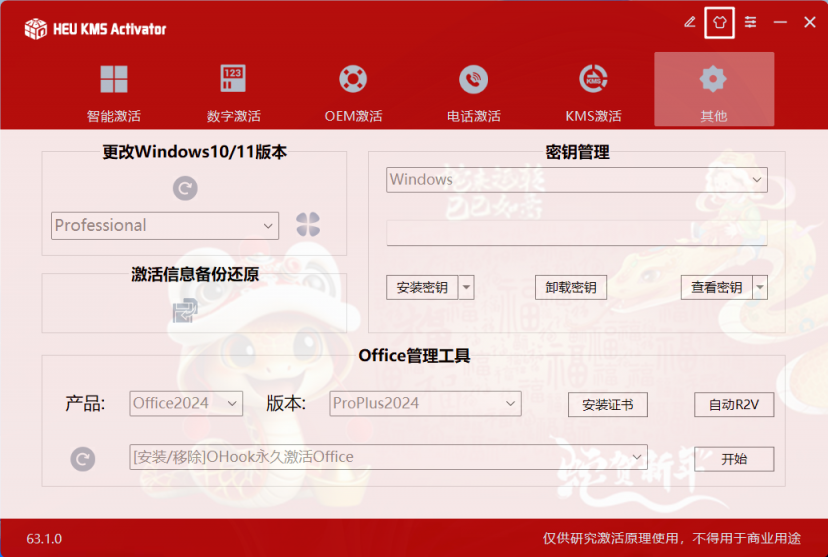Open the skin theme shirt icon
The height and width of the screenshot is (557, 828).
click(x=719, y=22)
